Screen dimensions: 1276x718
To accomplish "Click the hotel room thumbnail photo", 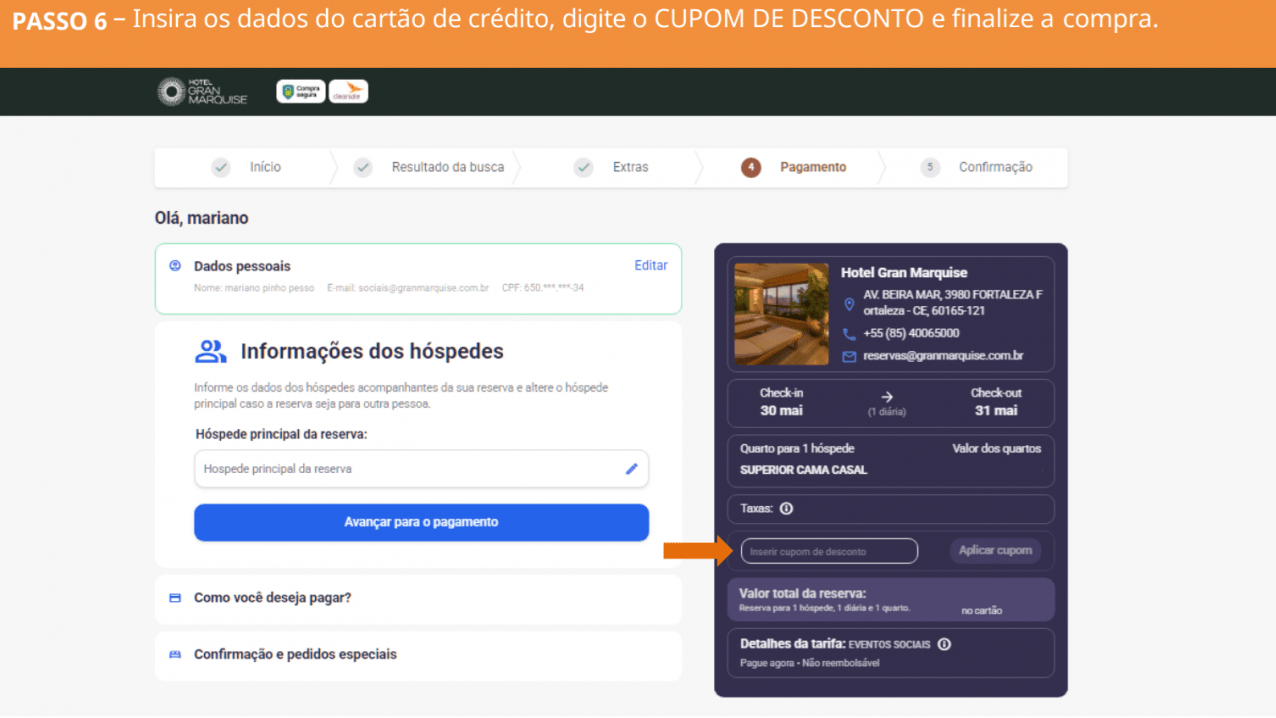I will click(x=781, y=314).
